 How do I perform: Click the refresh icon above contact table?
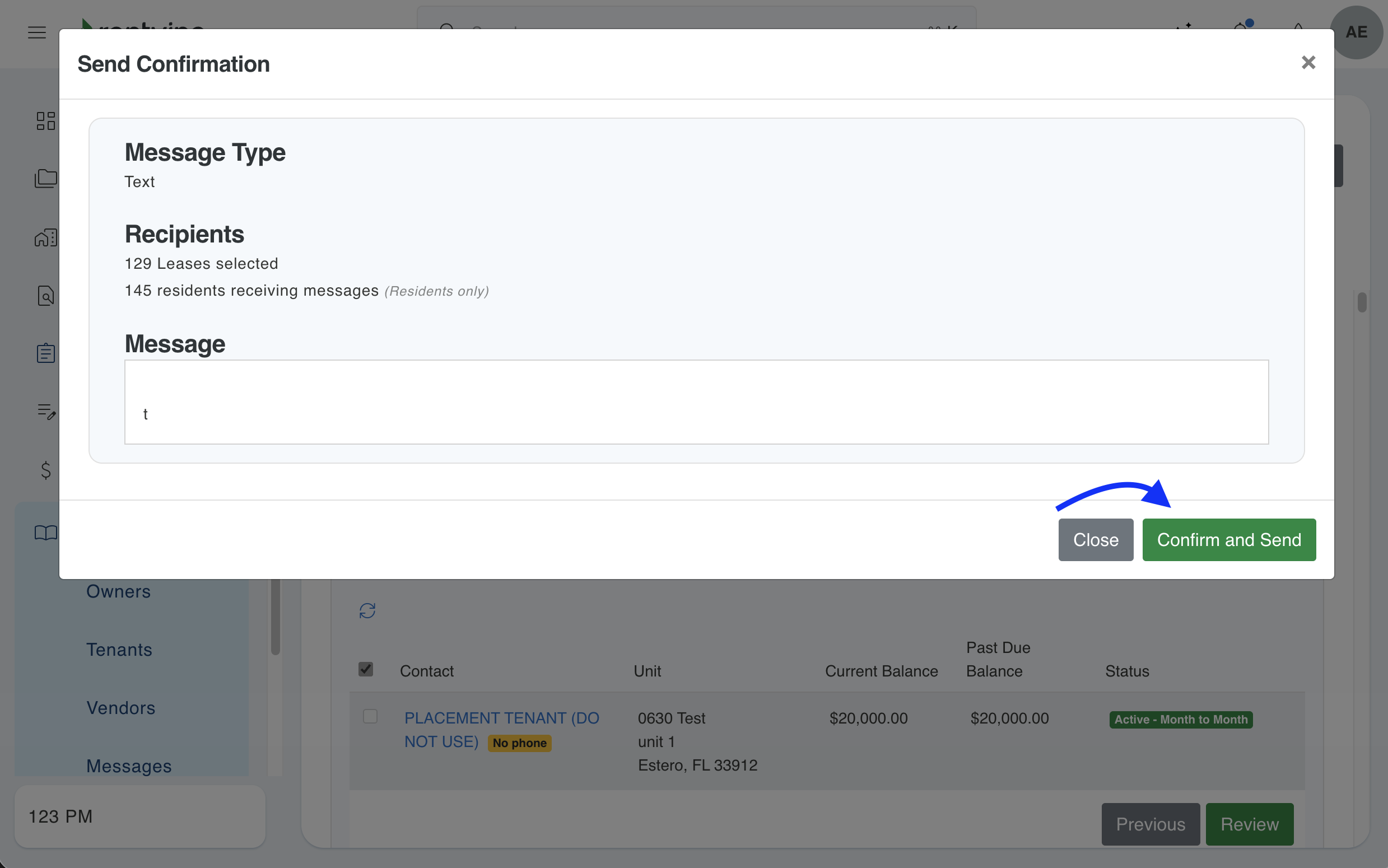(x=367, y=610)
